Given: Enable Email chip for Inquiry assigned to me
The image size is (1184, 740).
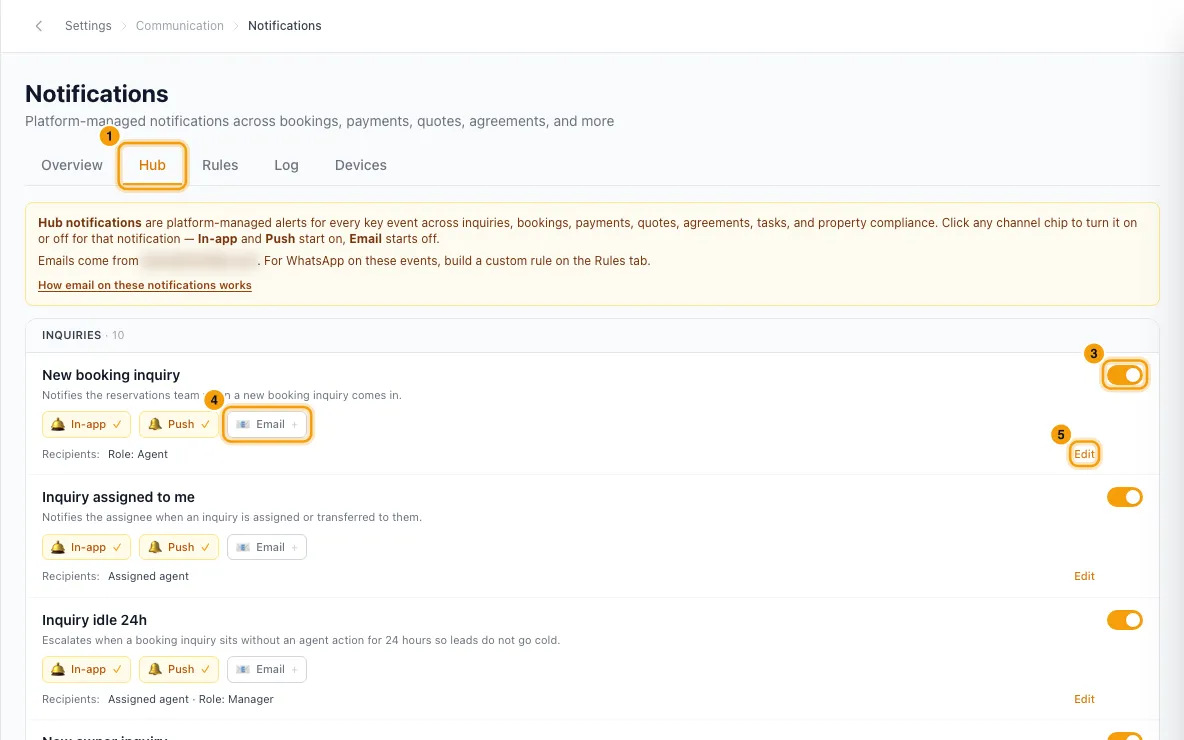Looking at the screenshot, I should [267, 547].
